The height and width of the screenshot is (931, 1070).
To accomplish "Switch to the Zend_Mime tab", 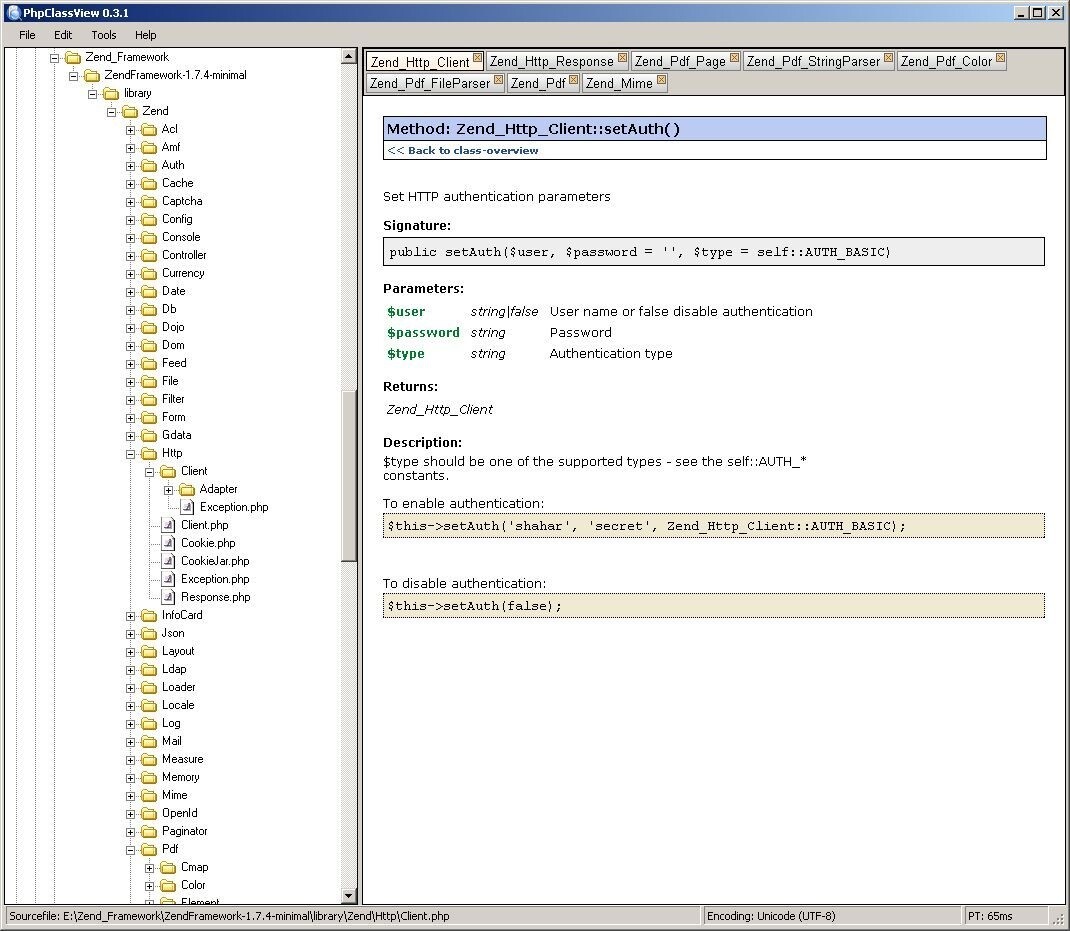I will click(x=618, y=84).
